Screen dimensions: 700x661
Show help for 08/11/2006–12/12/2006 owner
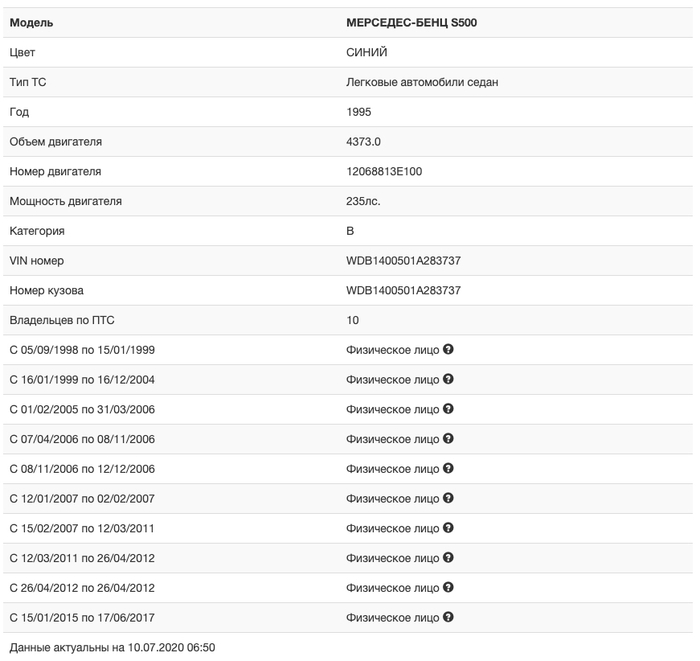tap(449, 469)
